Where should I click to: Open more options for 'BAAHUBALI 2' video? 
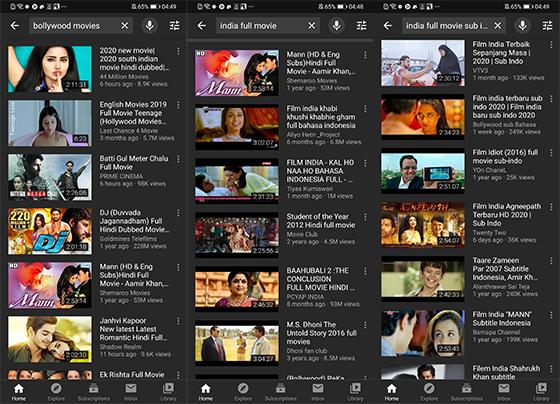click(x=365, y=271)
